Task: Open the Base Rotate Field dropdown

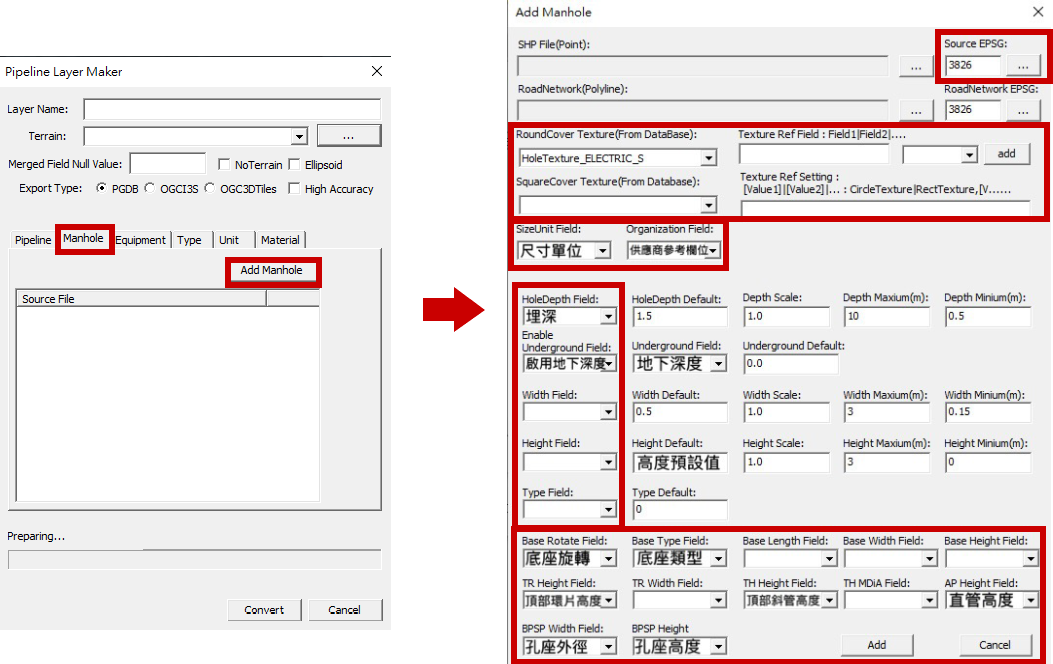Action: click(x=608, y=558)
